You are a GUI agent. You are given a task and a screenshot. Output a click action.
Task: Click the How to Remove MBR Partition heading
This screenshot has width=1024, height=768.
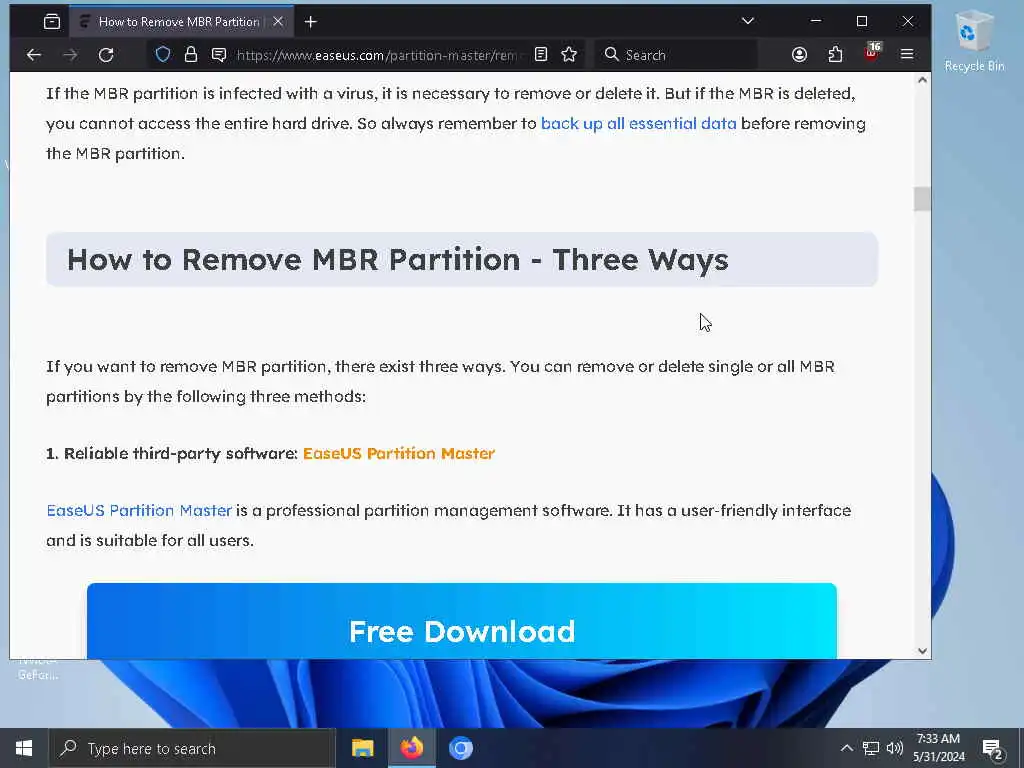[398, 259]
